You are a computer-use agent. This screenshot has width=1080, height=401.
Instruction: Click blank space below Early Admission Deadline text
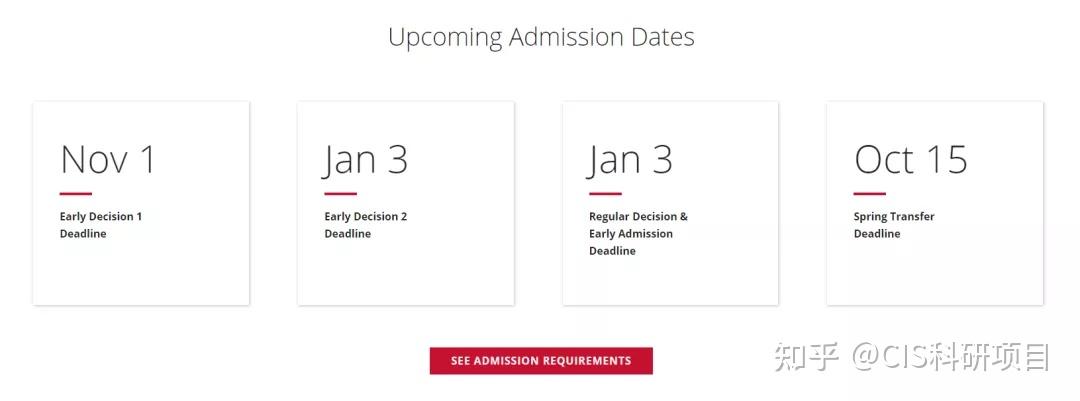pyautogui.click(x=670, y=282)
